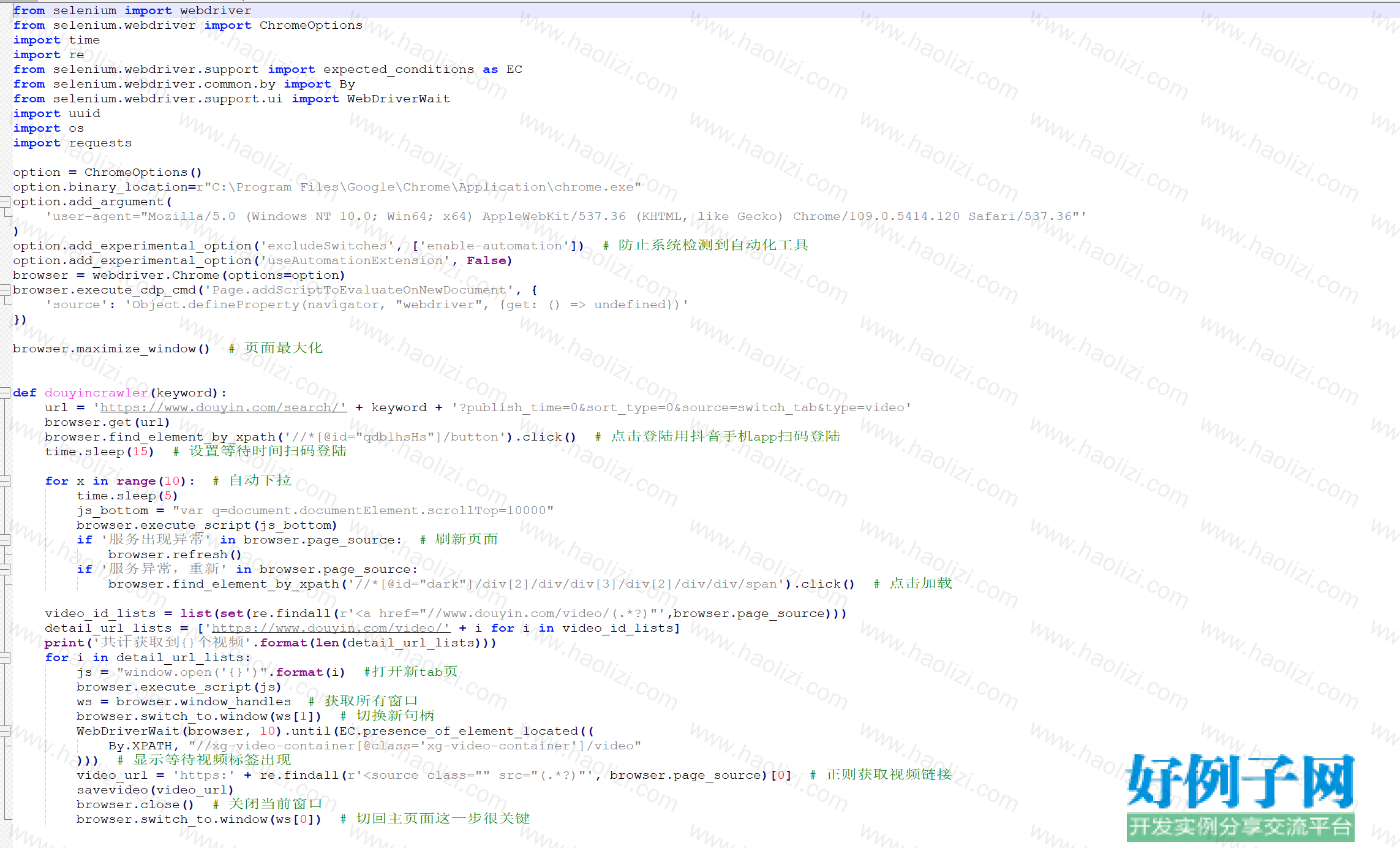Image resolution: width=1400 pixels, height=848 pixels.
Task: Click the comment '切换新句柄'
Action: [395, 716]
